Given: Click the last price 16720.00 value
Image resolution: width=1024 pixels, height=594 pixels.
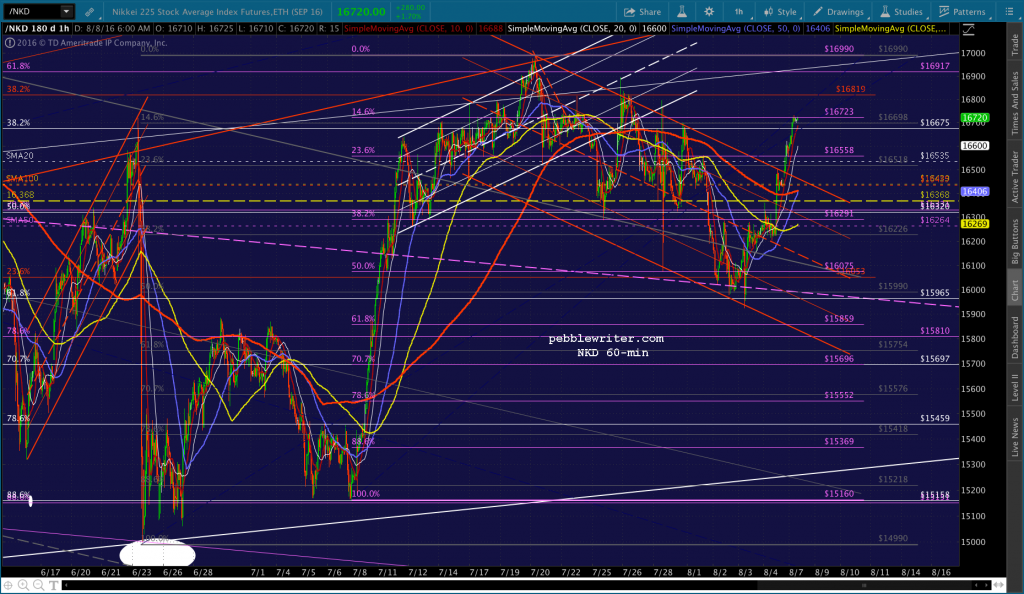Looking at the screenshot, I should tap(361, 12).
